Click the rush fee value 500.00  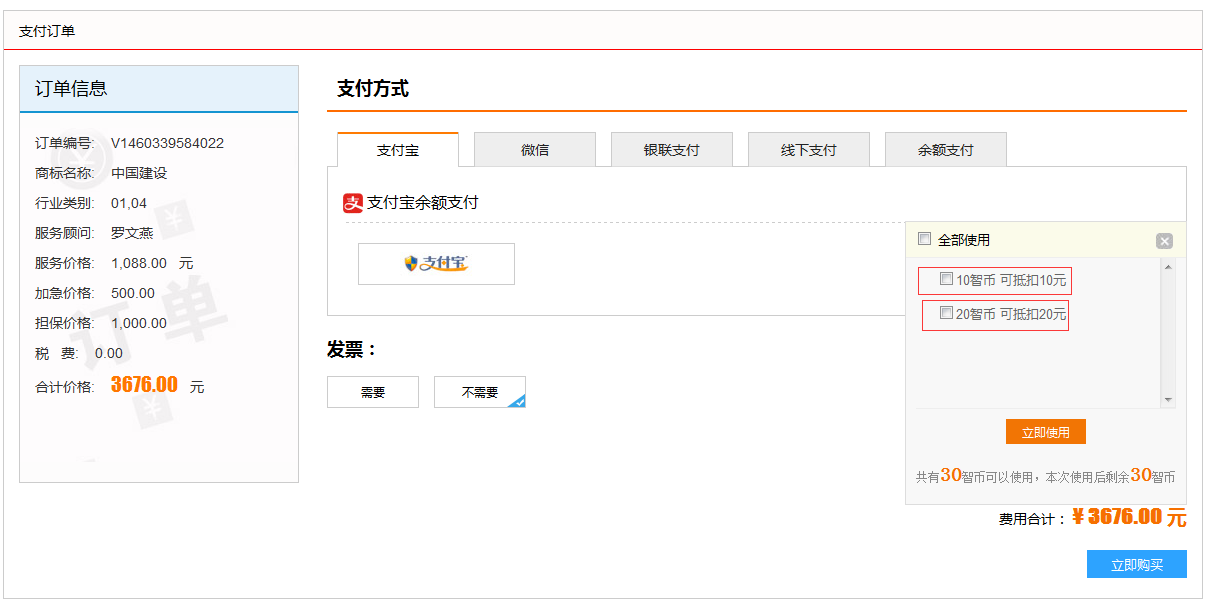click(x=133, y=293)
